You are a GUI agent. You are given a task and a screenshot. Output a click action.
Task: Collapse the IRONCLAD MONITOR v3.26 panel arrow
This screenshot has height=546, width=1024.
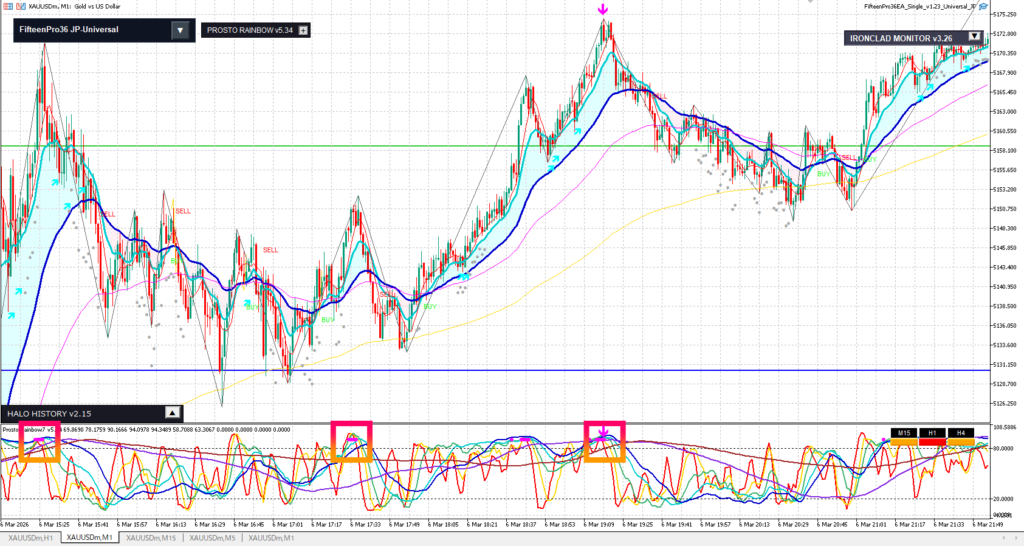pos(975,37)
